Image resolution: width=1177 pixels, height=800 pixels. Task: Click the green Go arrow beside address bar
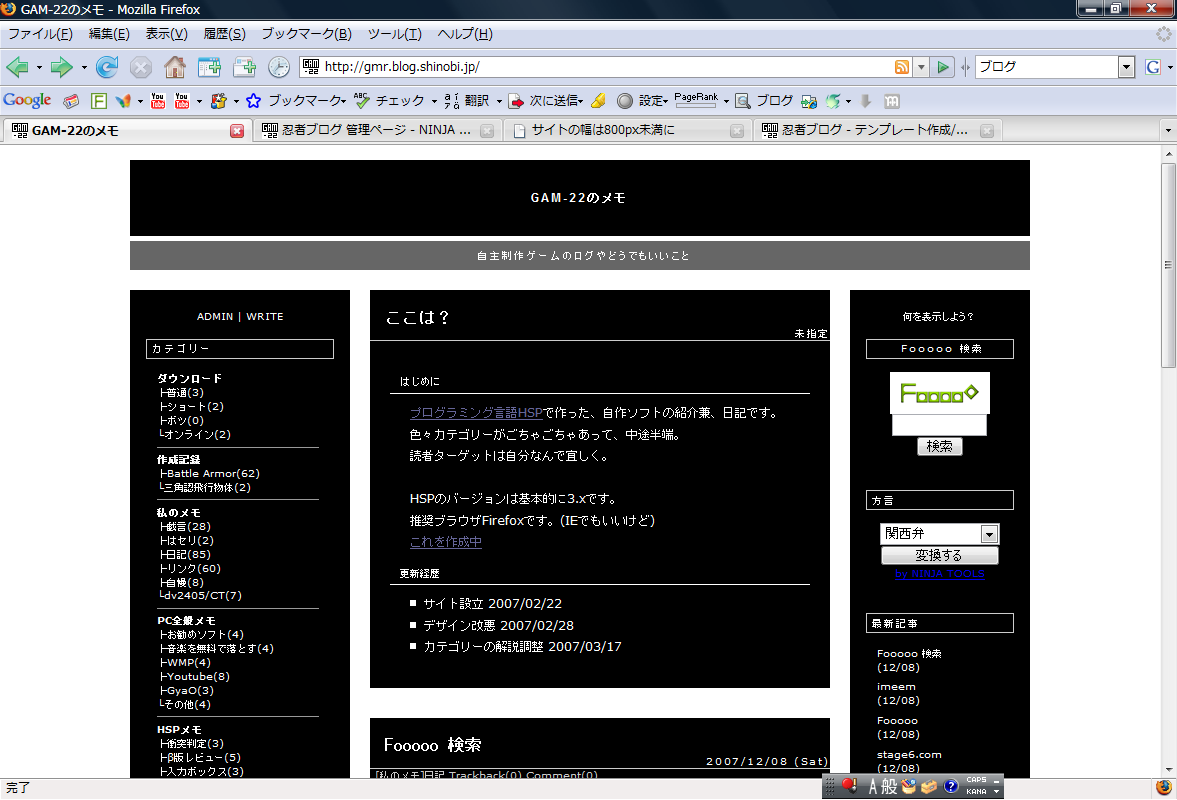[x=943, y=67]
